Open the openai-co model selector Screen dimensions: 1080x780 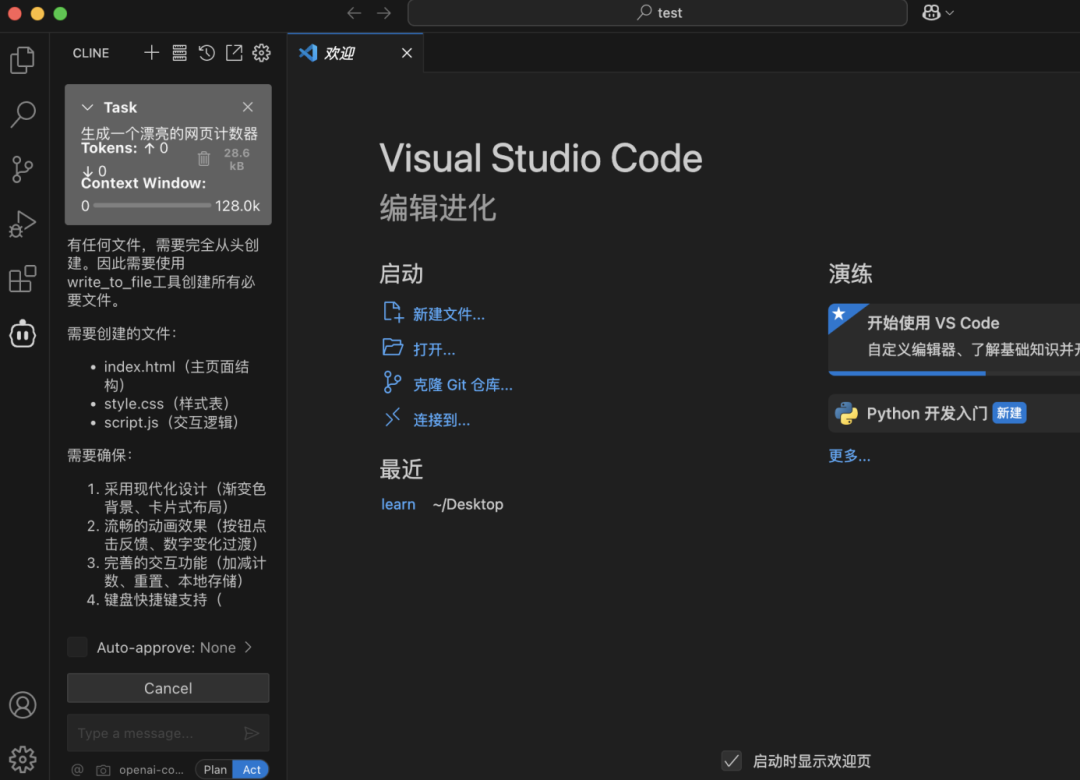tap(150, 769)
